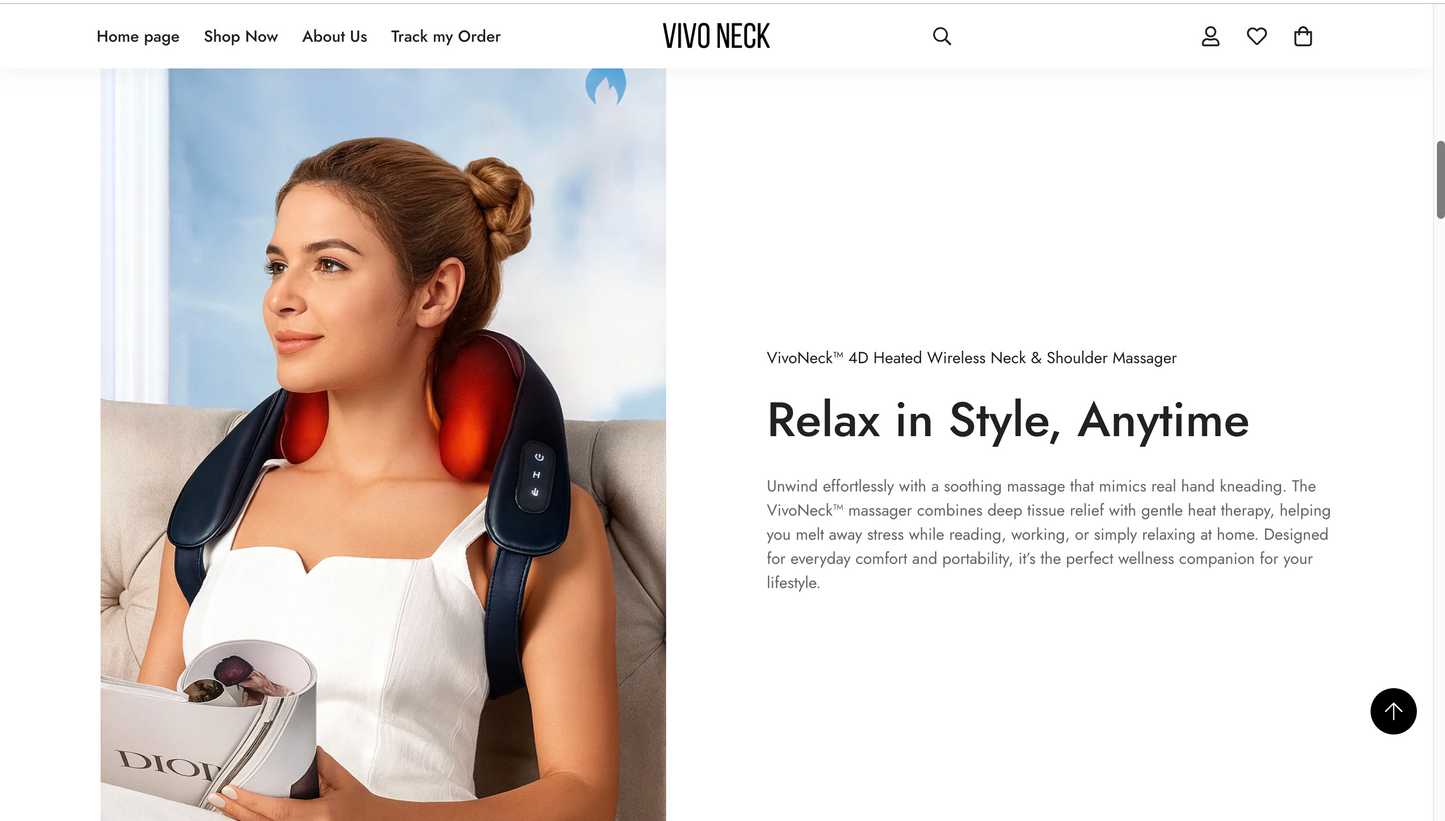1445x821 pixels.
Task: Click the VIVO NECK logo
Action: pyautogui.click(x=716, y=36)
